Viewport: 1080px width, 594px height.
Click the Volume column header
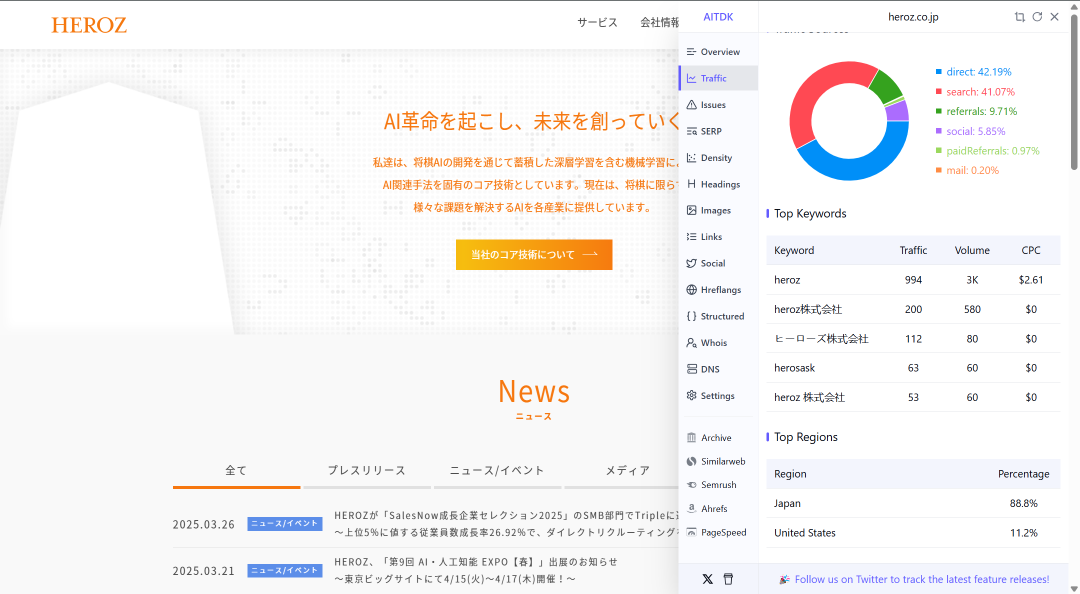click(972, 251)
